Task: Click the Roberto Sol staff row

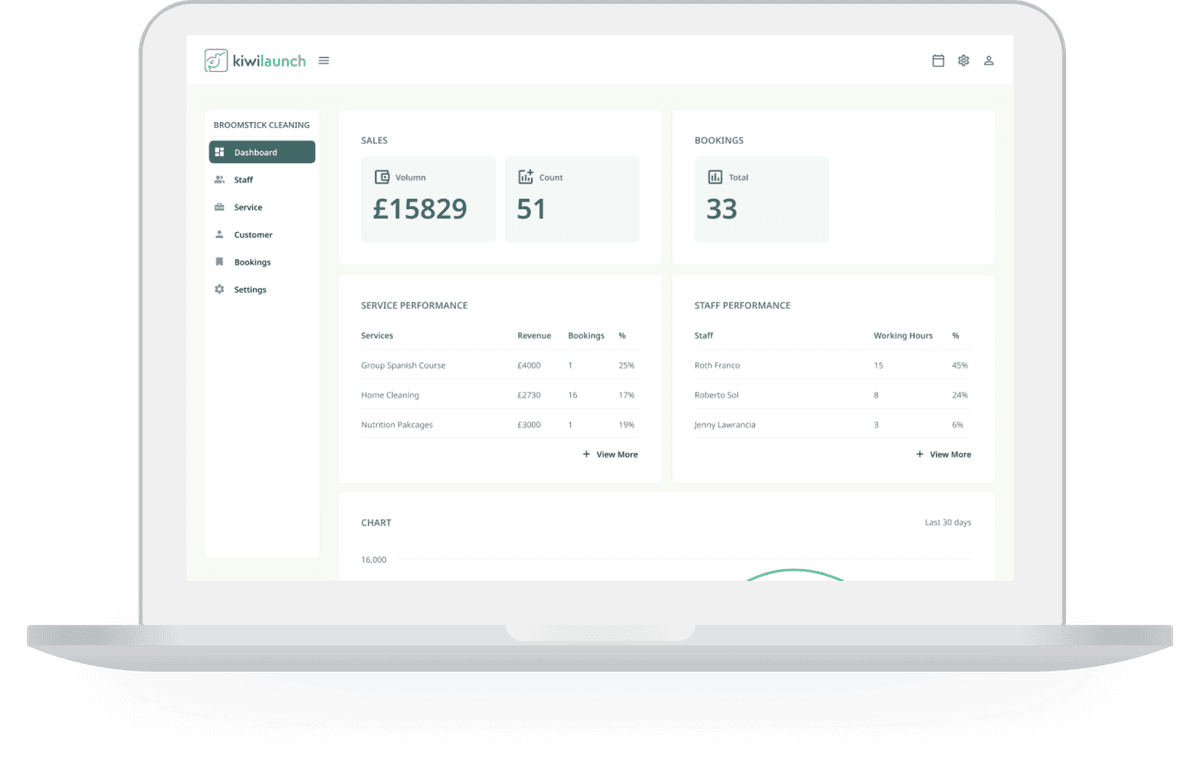Action: [x=833, y=395]
